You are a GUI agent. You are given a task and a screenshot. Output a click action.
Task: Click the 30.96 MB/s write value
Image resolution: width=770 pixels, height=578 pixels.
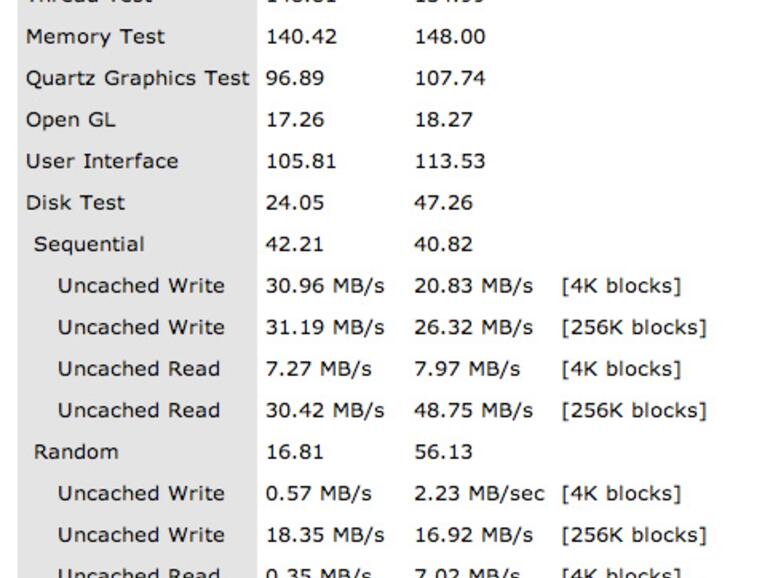pyautogui.click(x=325, y=286)
